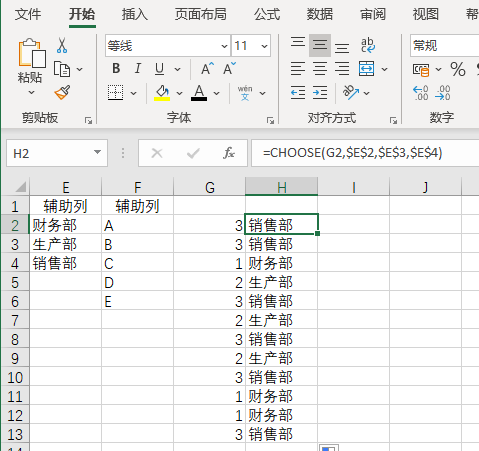Screen dimensions: 479x451
Task: Toggle Underline formatting
Action: pyautogui.click(x=159, y=69)
